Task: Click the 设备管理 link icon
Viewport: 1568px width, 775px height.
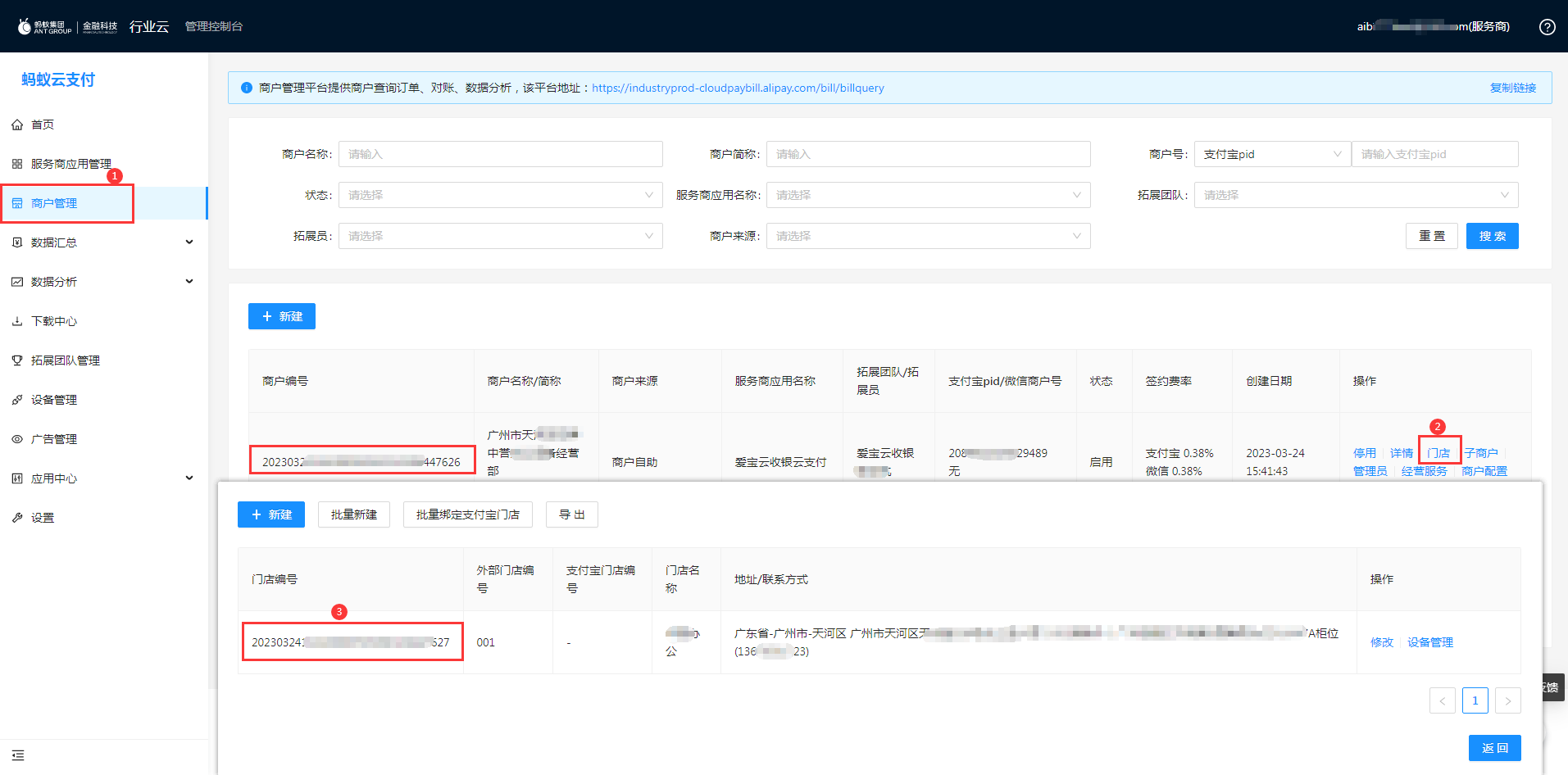Action: click(x=17, y=400)
